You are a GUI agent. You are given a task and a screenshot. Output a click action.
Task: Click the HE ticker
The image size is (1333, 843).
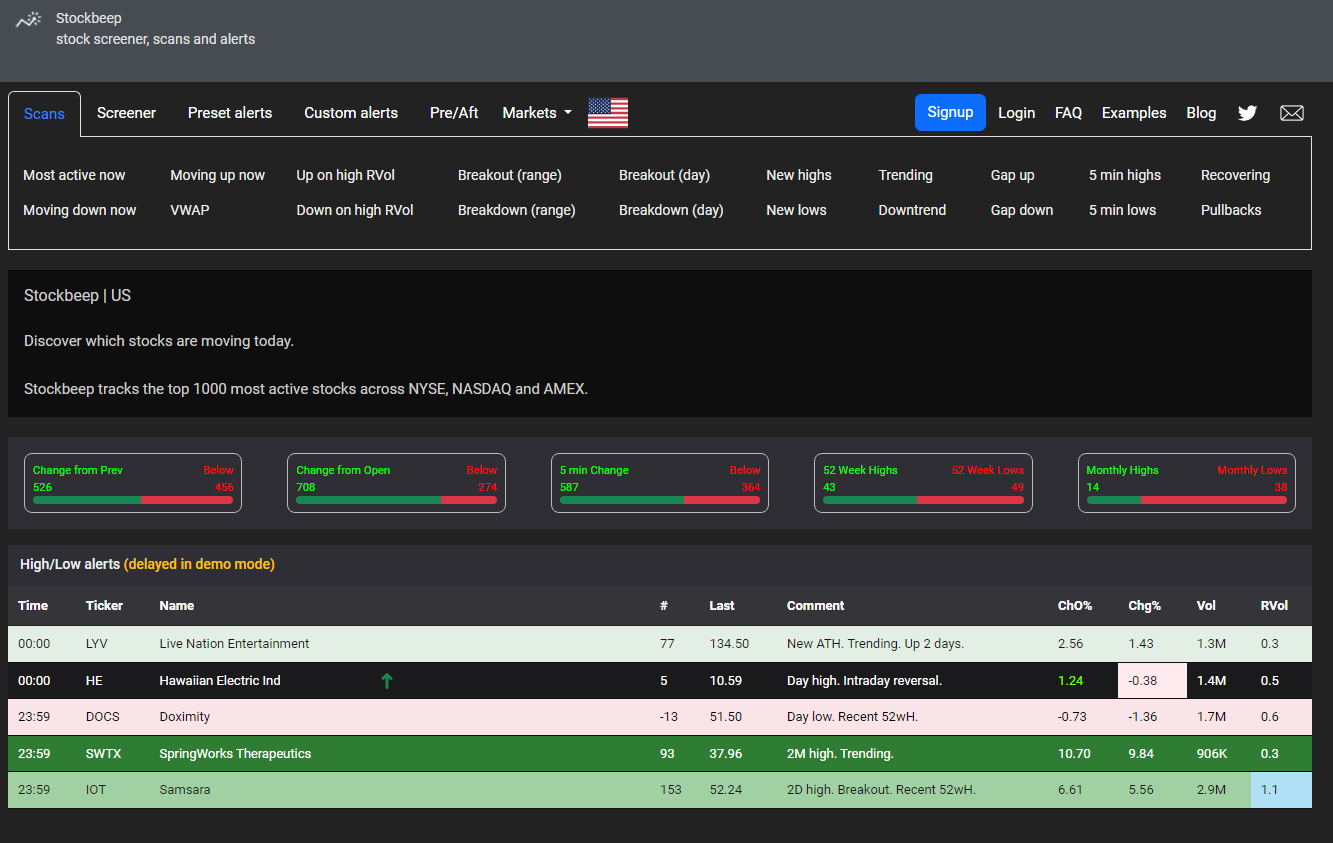pos(94,681)
